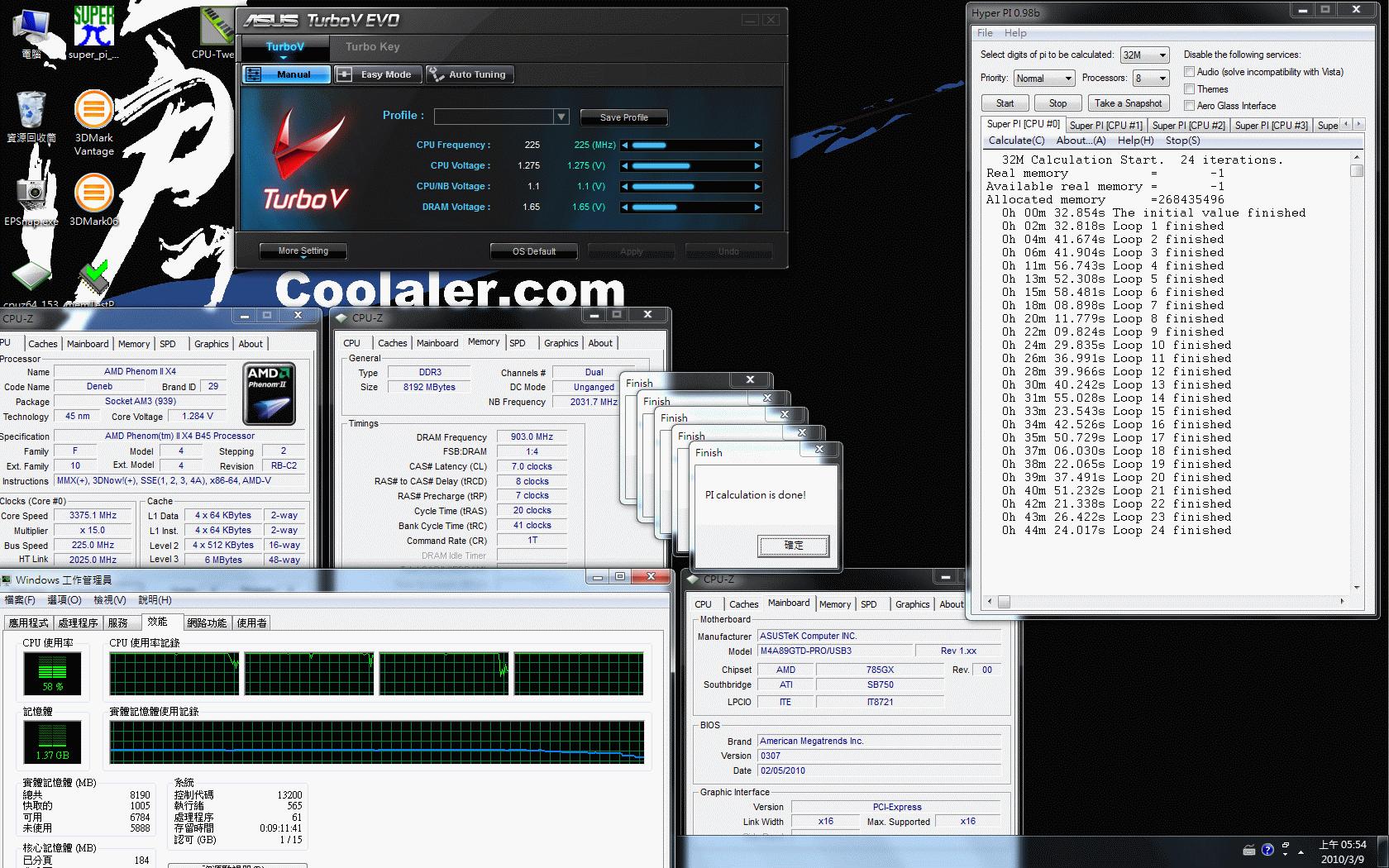
Task: Increase CPU Voltage with right arrow
Action: (757, 166)
